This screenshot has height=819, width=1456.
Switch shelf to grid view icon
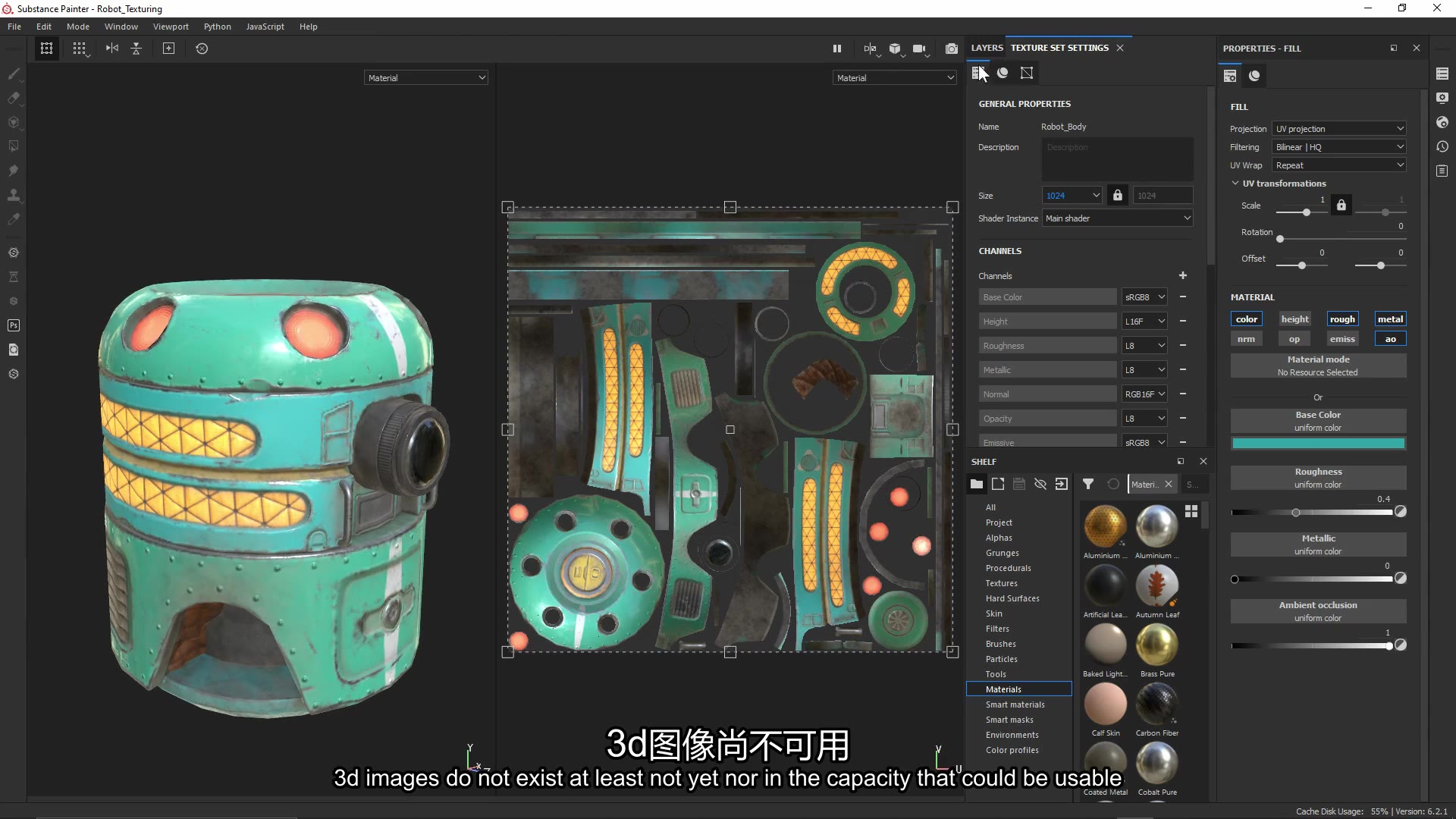coord(1191,512)
